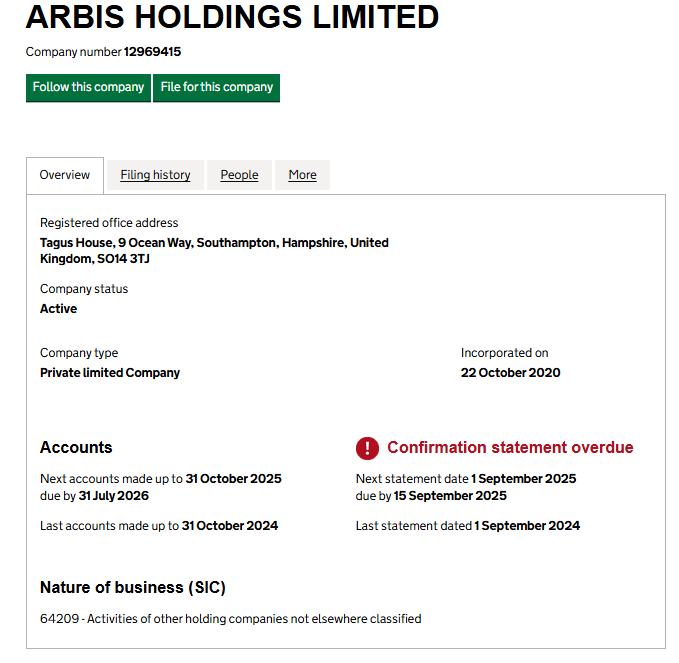Open the More tab
The width and height of the screenshot is (679, 663).
(x=302, y=175)
